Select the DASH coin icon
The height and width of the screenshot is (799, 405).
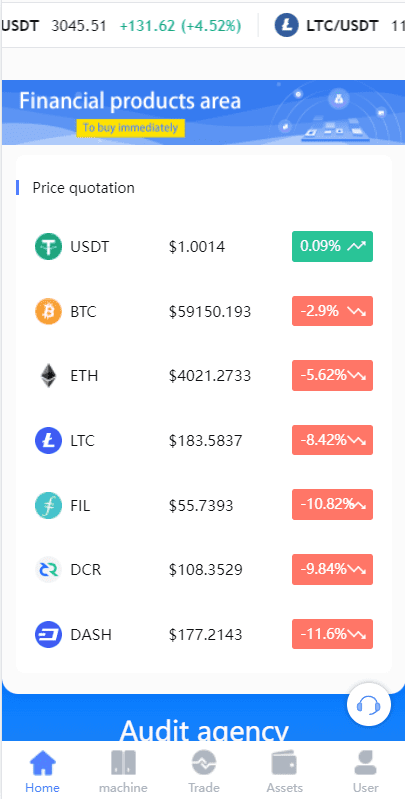[x=48, y=634]
